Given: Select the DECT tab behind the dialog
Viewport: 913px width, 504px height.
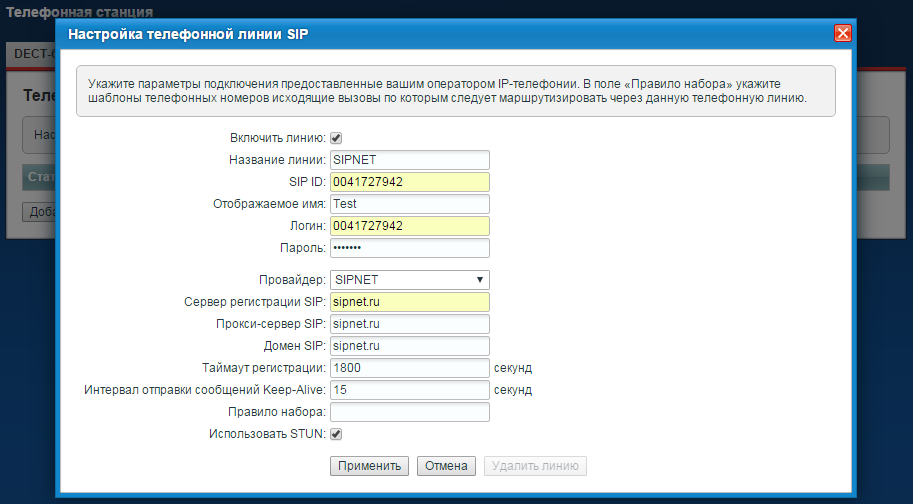Looking at the screenshot, I should [x=32, y=54].
